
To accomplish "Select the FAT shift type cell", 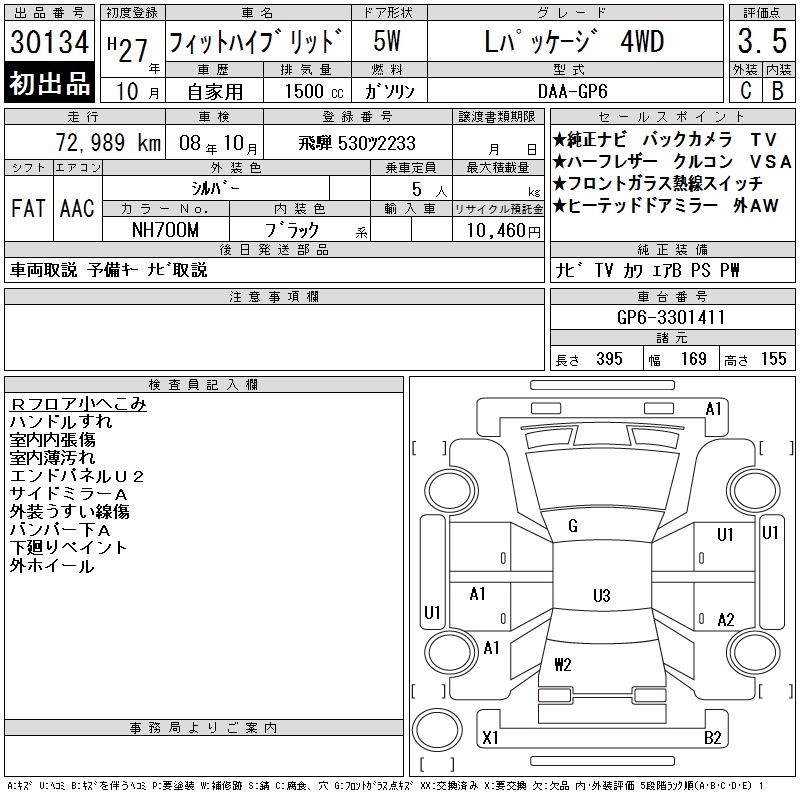I will (28, 209).
